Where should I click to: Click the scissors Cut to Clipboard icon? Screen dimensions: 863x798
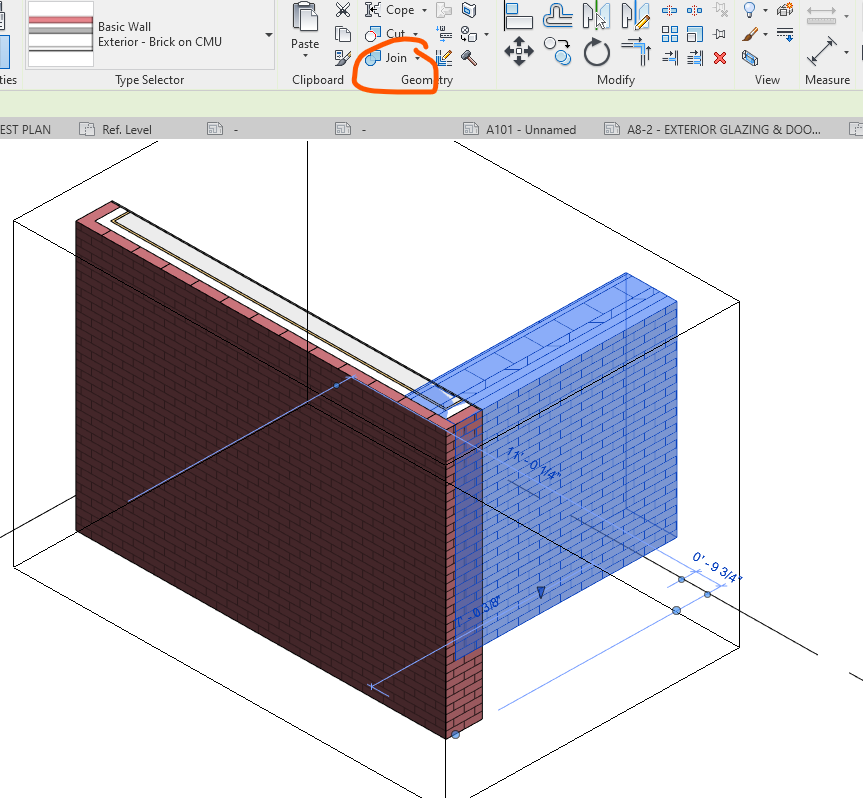tap(344, 9)
